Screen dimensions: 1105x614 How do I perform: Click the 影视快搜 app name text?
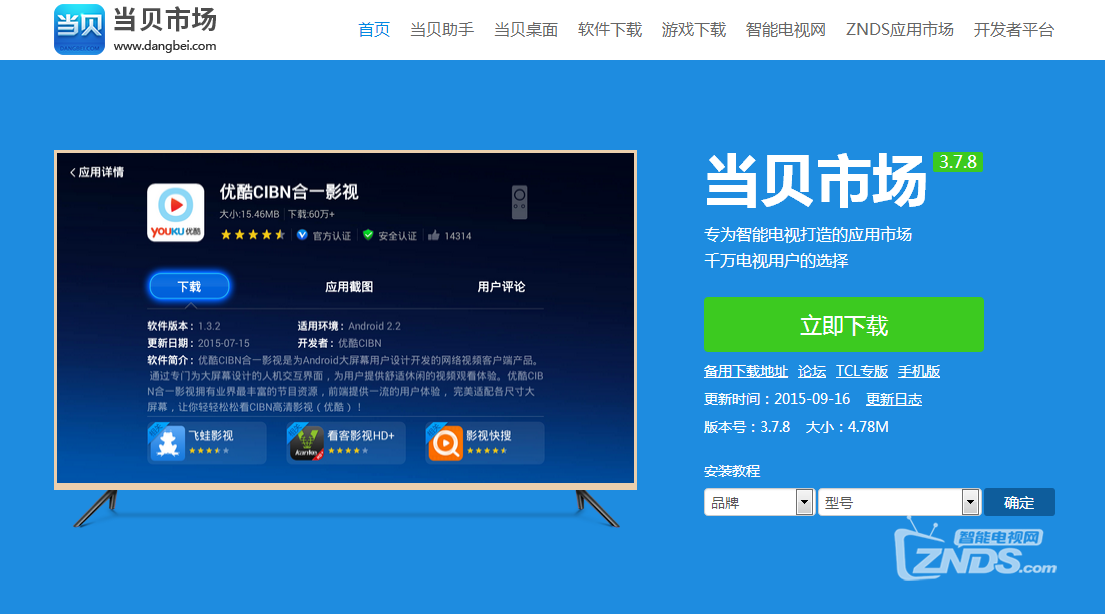coord(488,436)
